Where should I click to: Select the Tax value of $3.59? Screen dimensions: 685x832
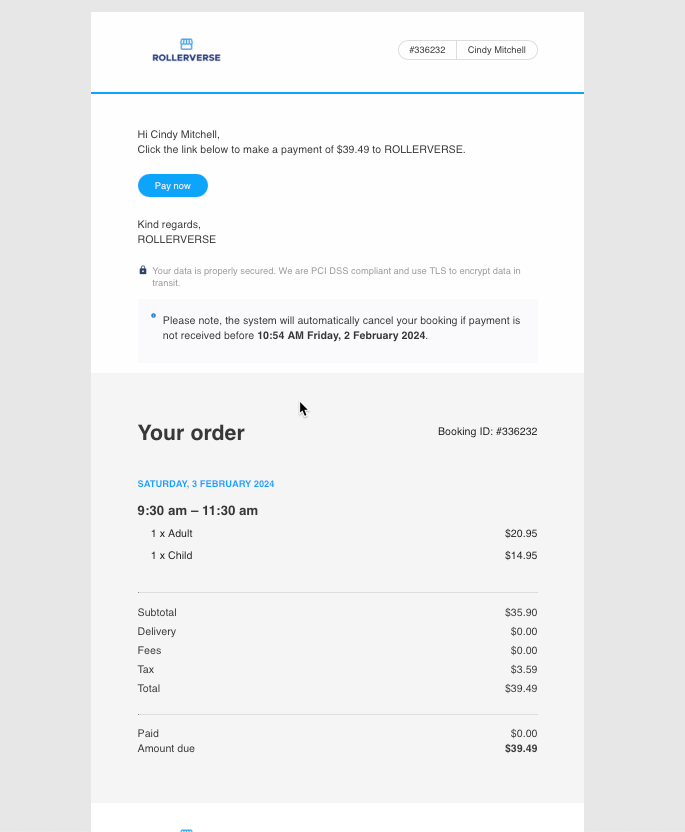(524, 669)
